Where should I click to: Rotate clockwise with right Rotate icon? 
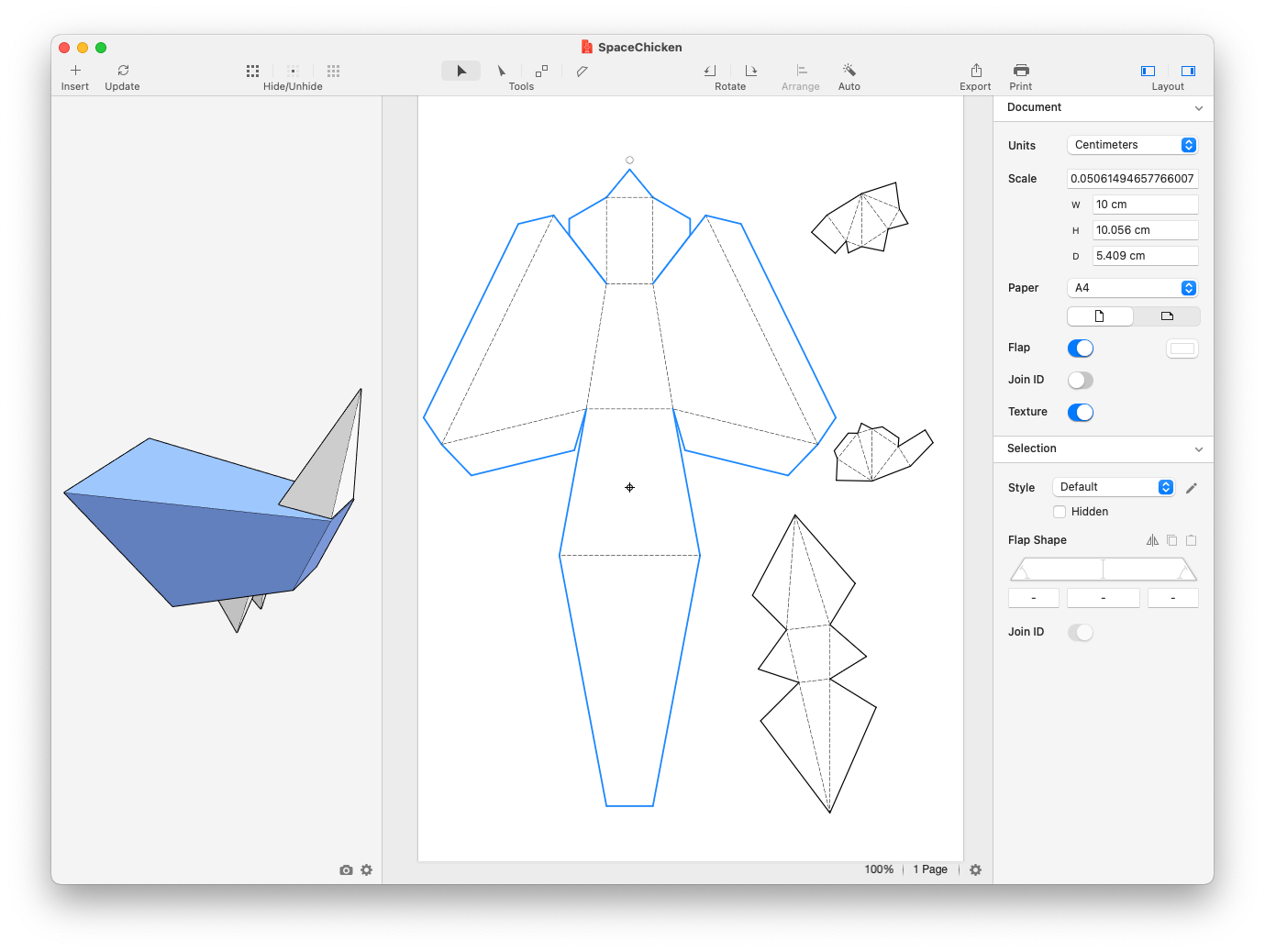click(751, 71)
